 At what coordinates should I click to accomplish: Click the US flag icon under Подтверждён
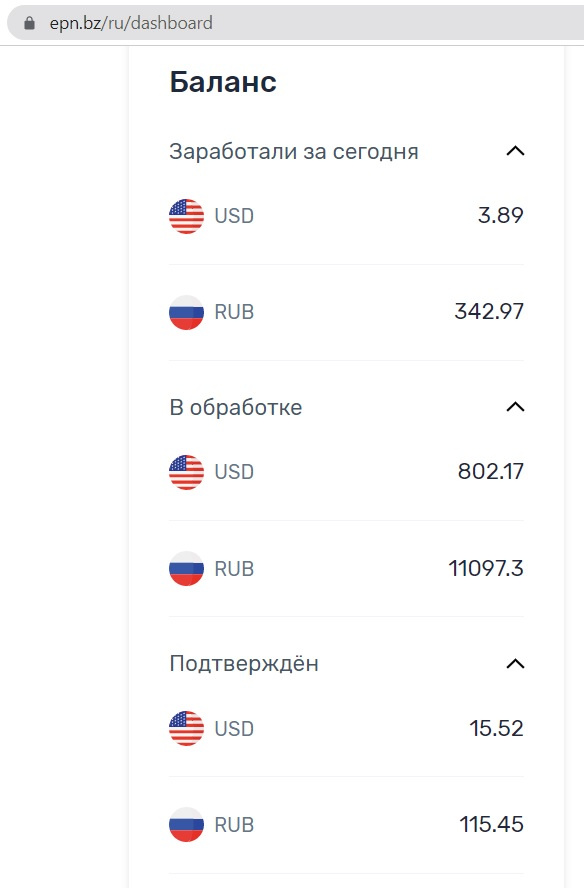(x=186, y=728)
